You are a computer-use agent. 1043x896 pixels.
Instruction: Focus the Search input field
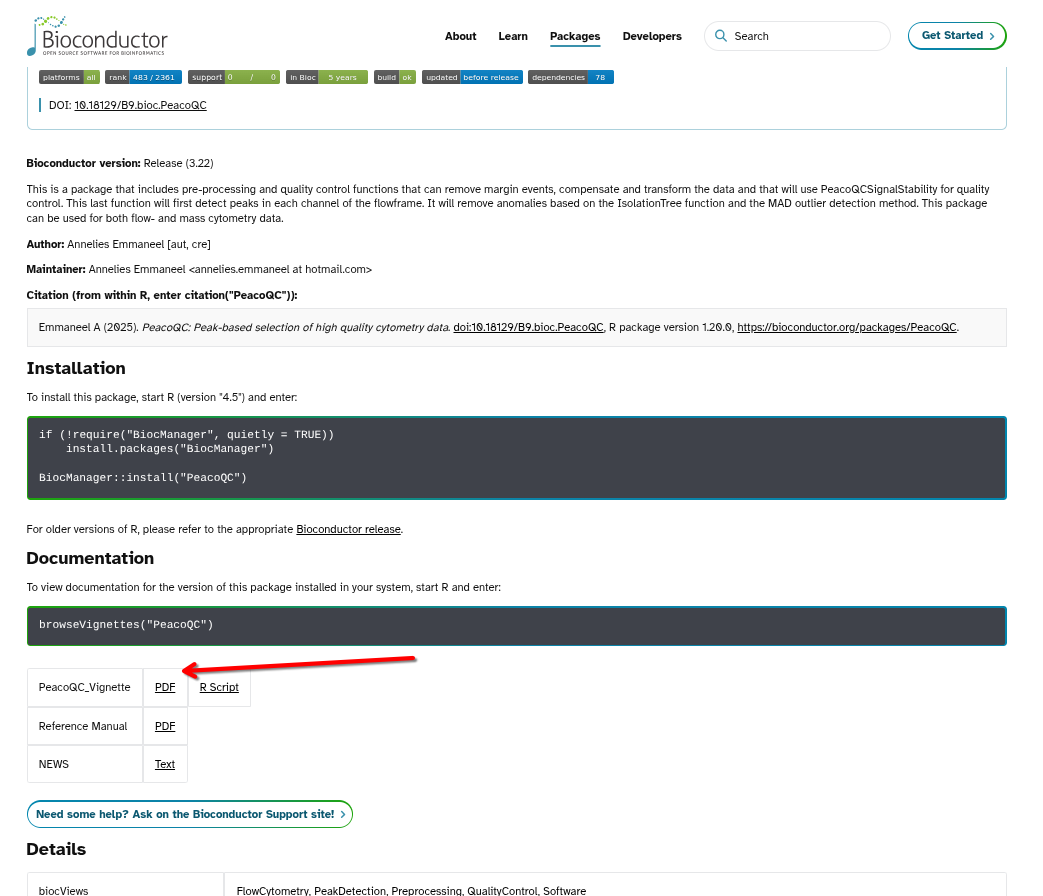(x=805, y=36)
